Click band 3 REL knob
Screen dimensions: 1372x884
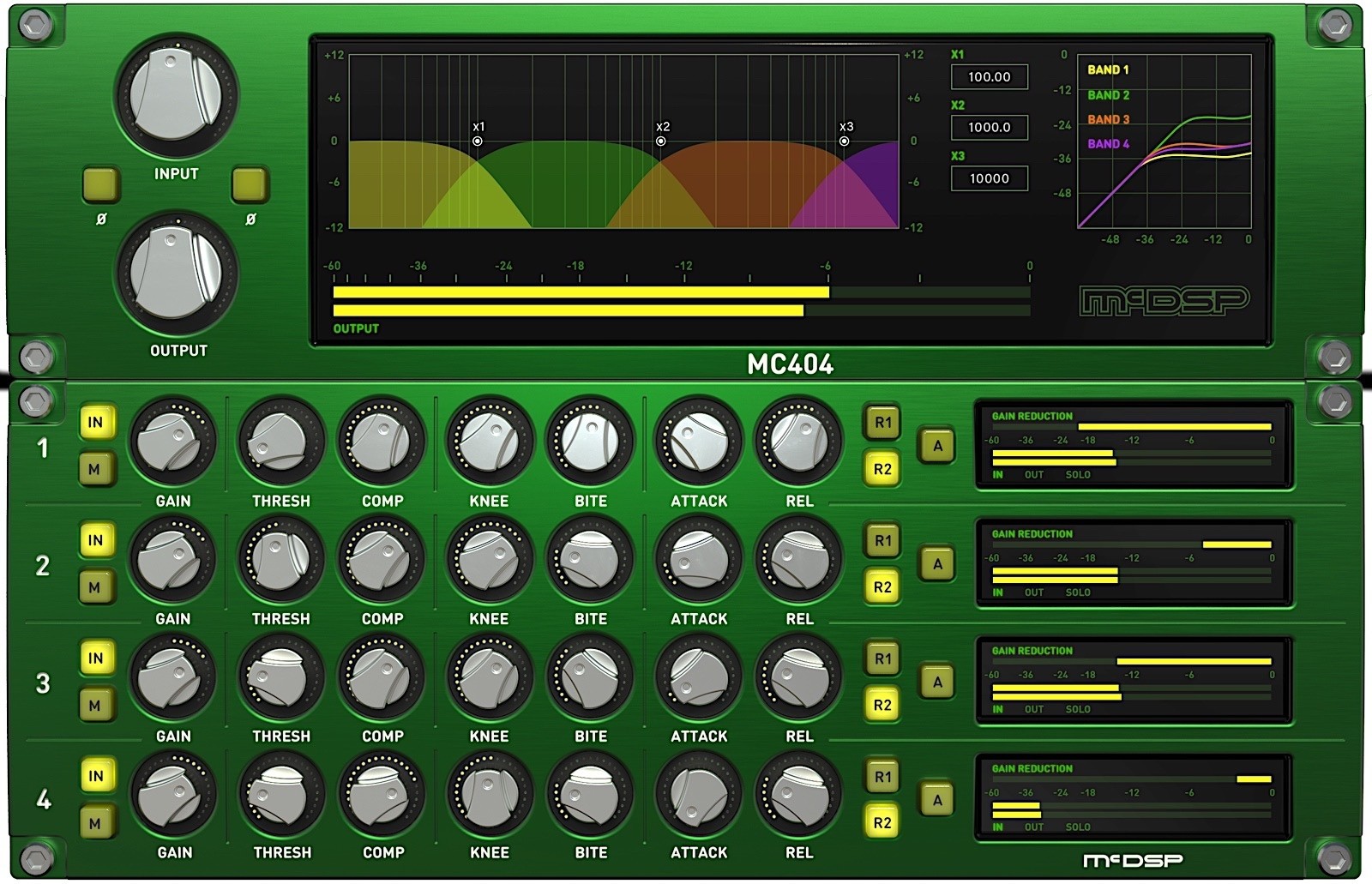[798, 677]
